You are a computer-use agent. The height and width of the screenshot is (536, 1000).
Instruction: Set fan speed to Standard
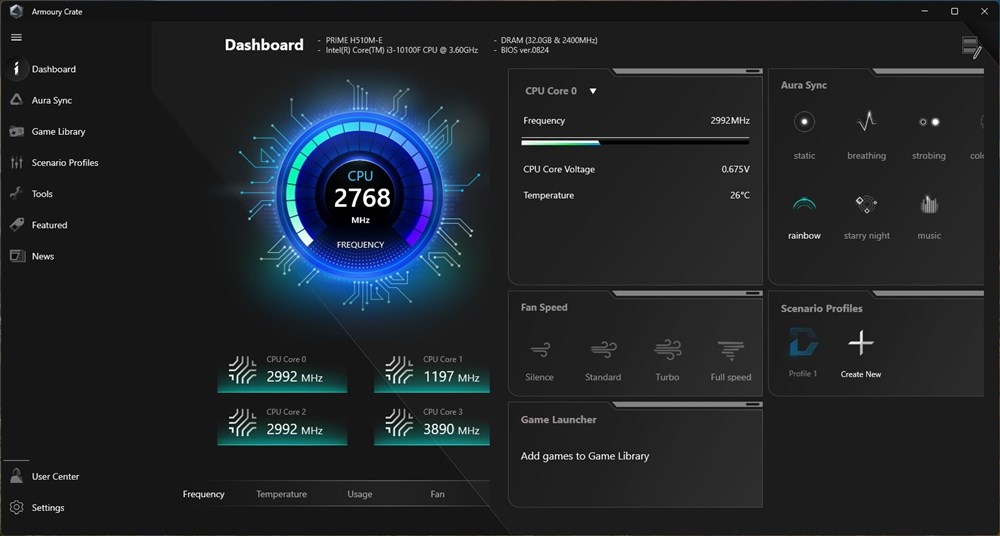click(x=603, y=350)
